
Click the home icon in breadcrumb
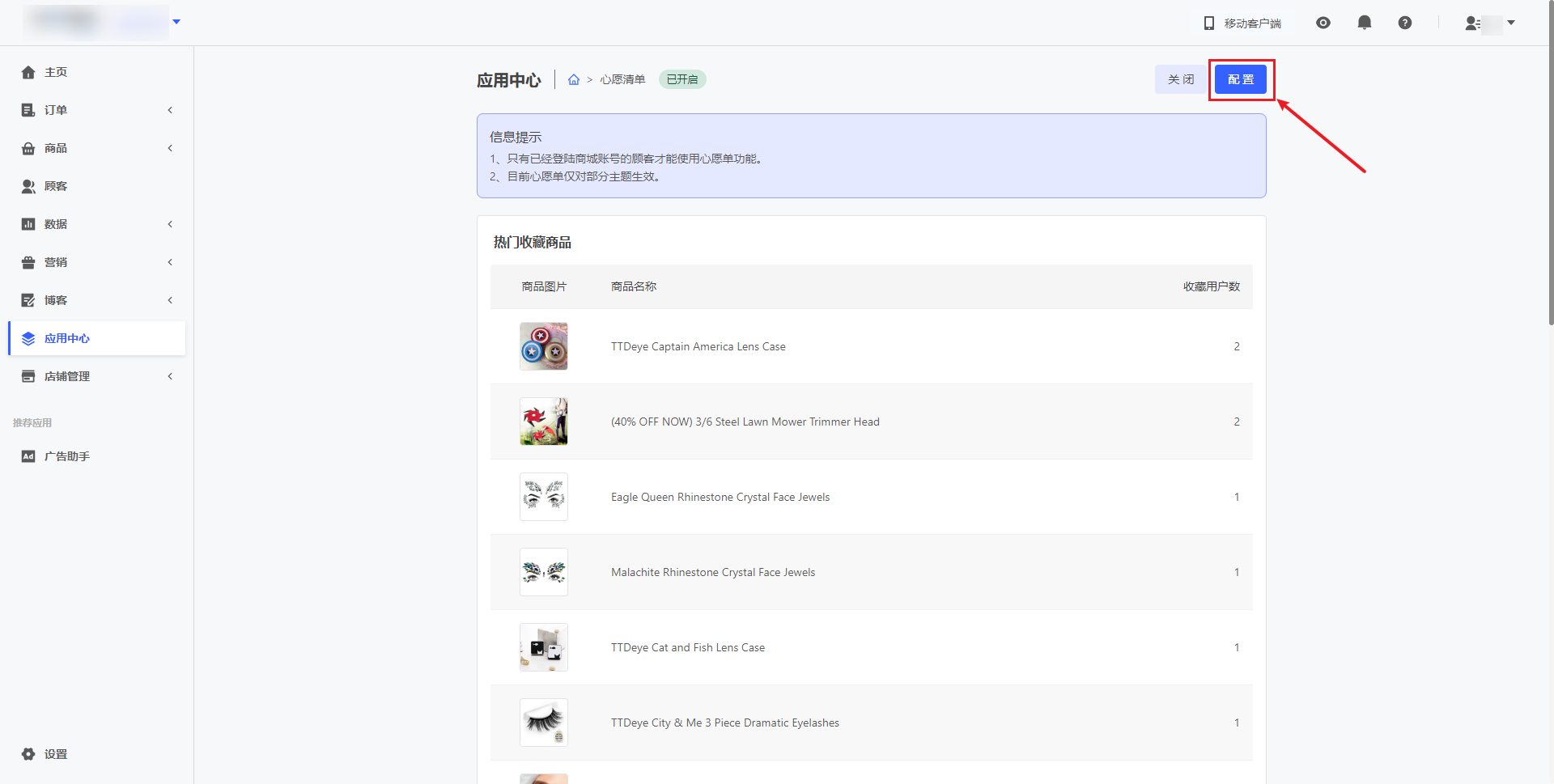tap(574, 79)
